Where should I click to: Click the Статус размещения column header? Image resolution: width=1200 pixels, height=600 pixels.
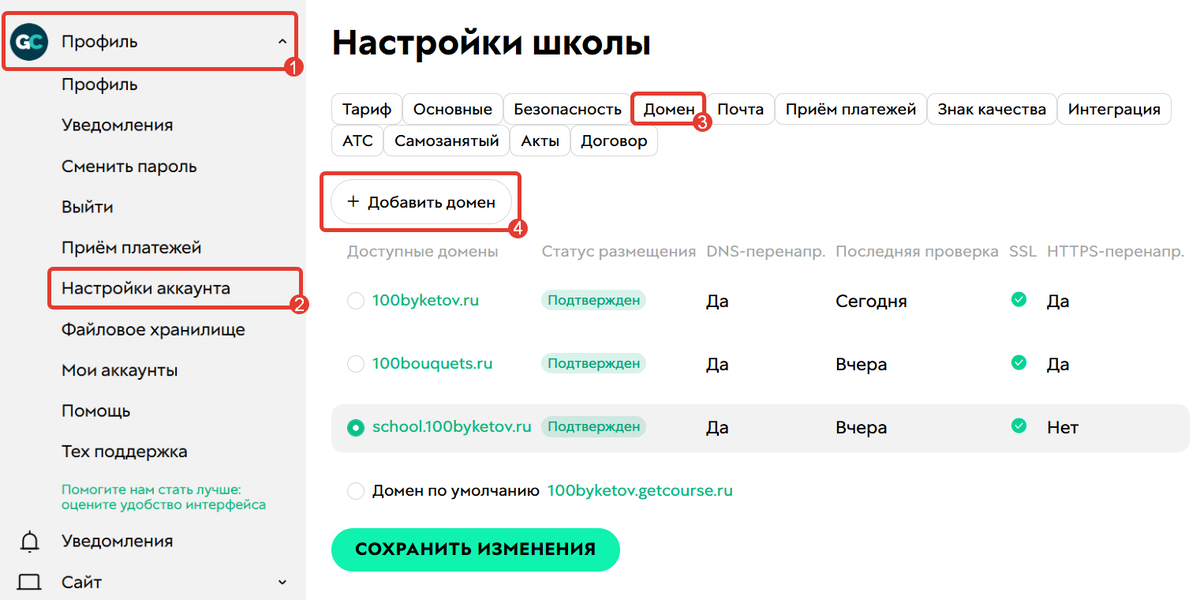618,251
